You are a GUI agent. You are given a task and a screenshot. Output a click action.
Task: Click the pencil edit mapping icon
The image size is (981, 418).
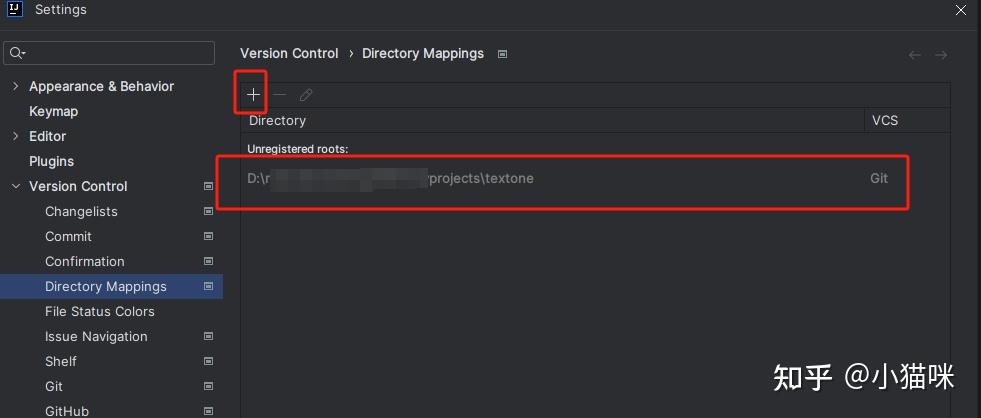click(306, 95)
